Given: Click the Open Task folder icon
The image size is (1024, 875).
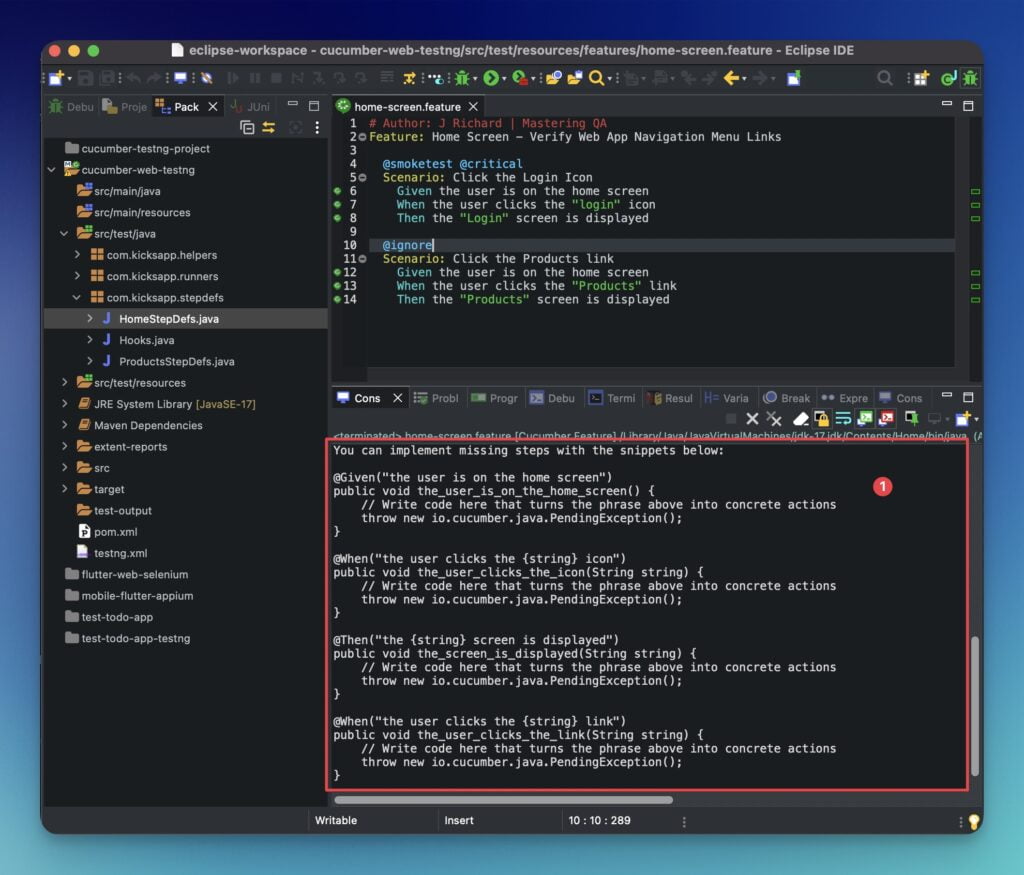Looking at the screenshot, I should coord(575,78).
